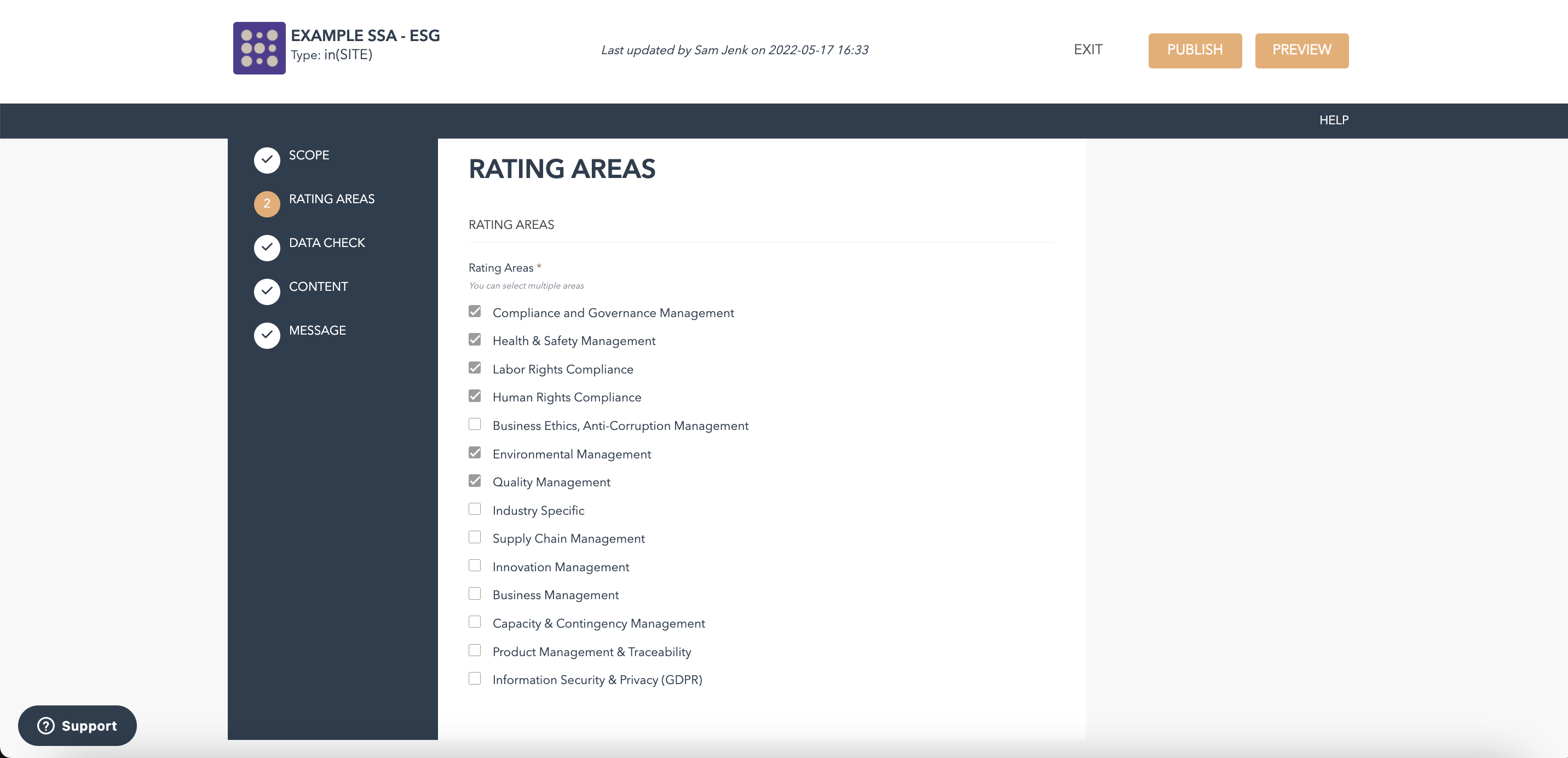Click the PUBLISH button
The width and height of the screenshot is (1568, 758).
click(x=1194, y=50)
